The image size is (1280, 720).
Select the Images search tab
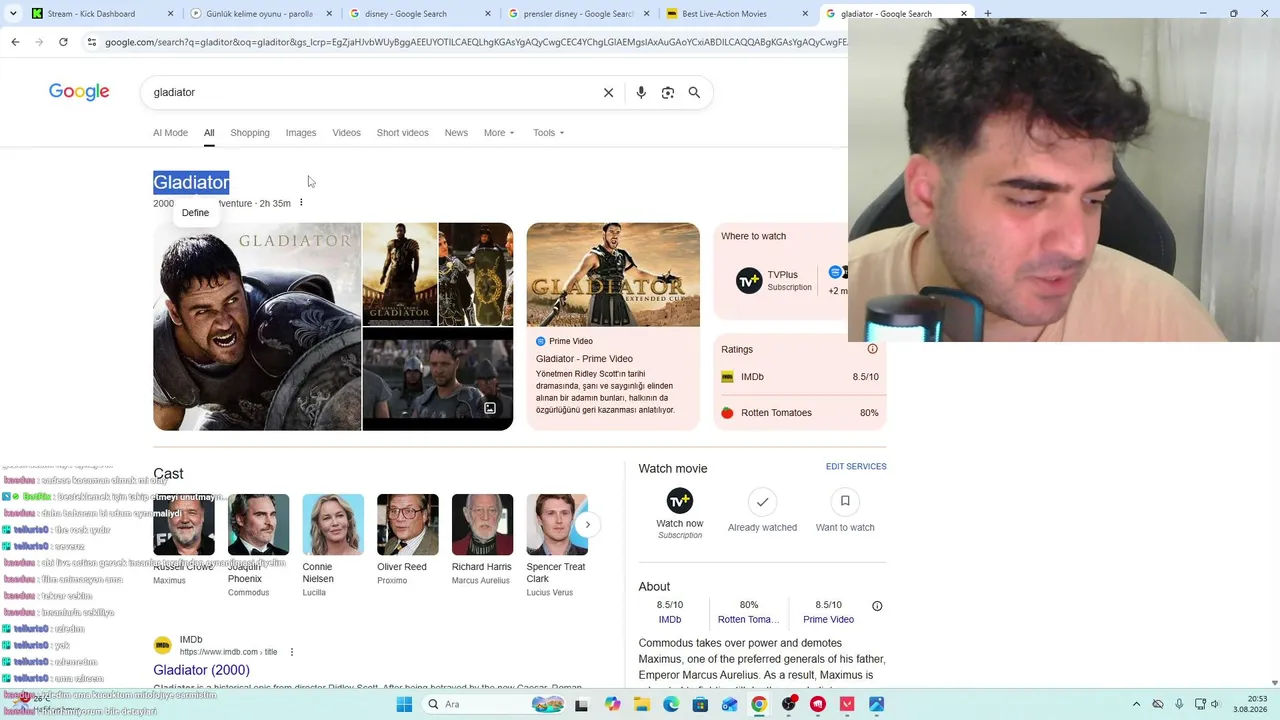pyautogui.click(x=301, y=132)
